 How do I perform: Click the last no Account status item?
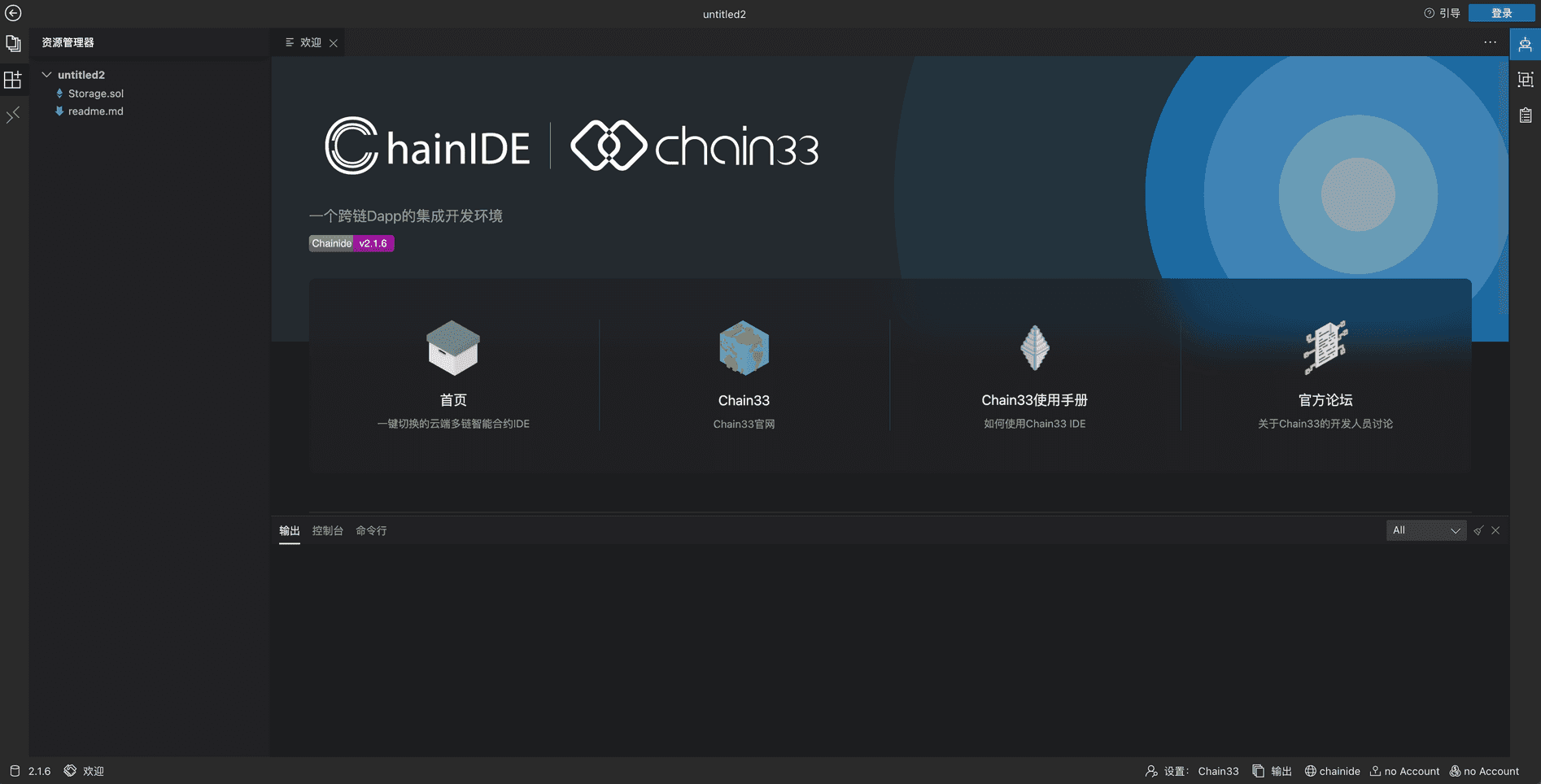click(1484, 771)
